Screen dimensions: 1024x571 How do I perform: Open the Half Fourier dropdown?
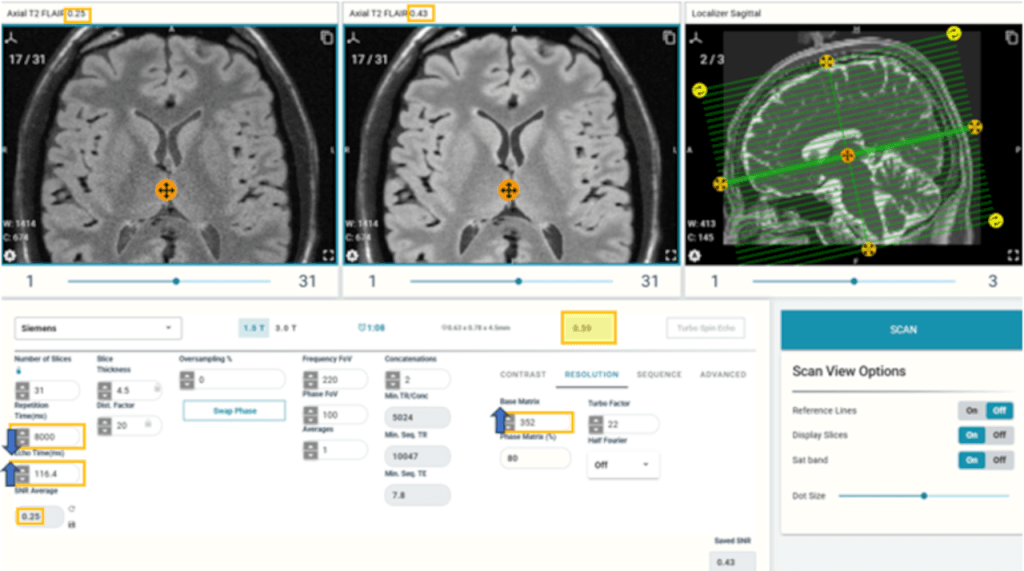coord(622,465)
